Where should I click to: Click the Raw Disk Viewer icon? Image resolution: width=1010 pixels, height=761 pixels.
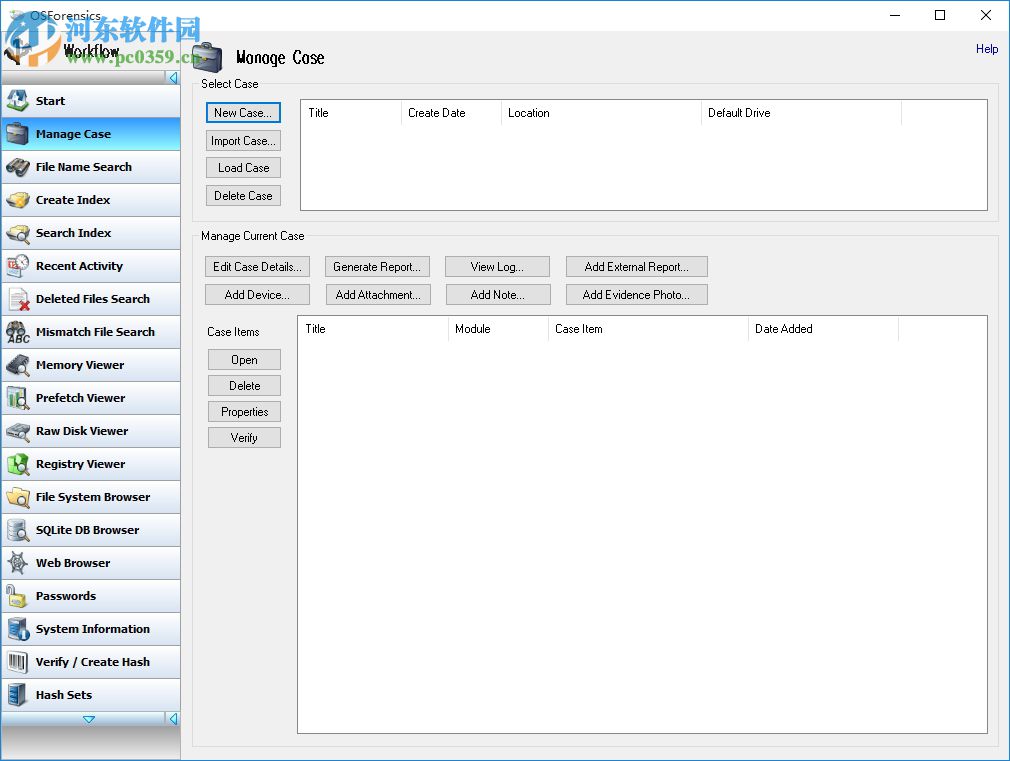(x=17, y=431)
